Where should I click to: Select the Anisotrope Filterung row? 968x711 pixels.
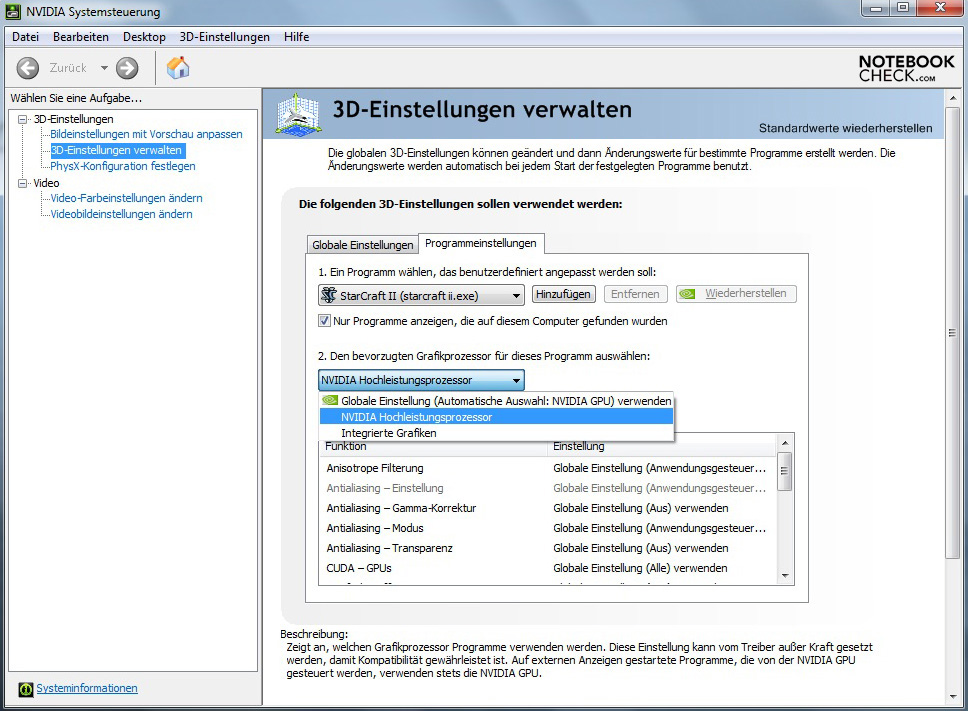click(x=548, y=468)
